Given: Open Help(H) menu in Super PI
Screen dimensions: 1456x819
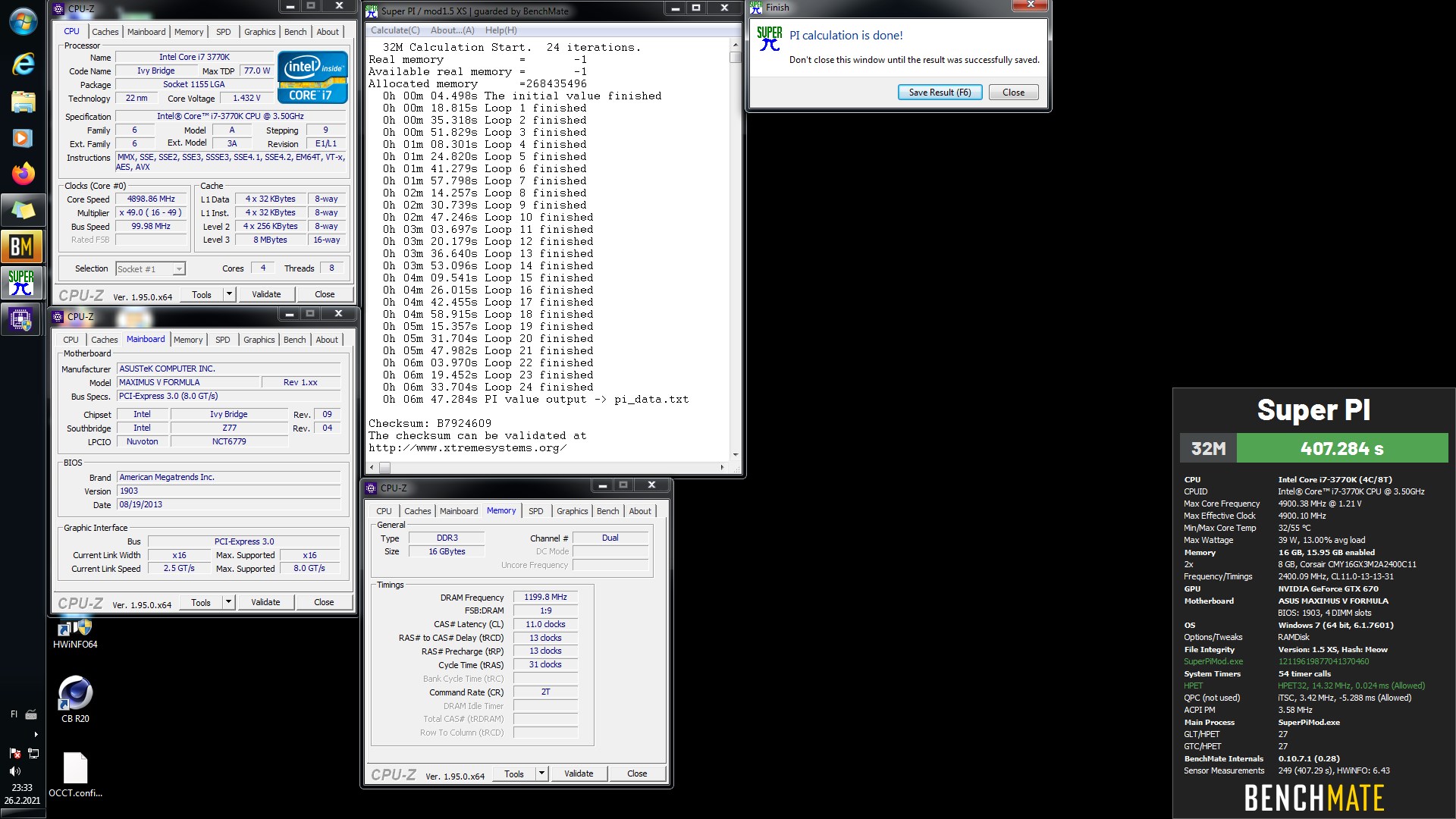Looking at the screenshot, I should (x=501, y=30).
